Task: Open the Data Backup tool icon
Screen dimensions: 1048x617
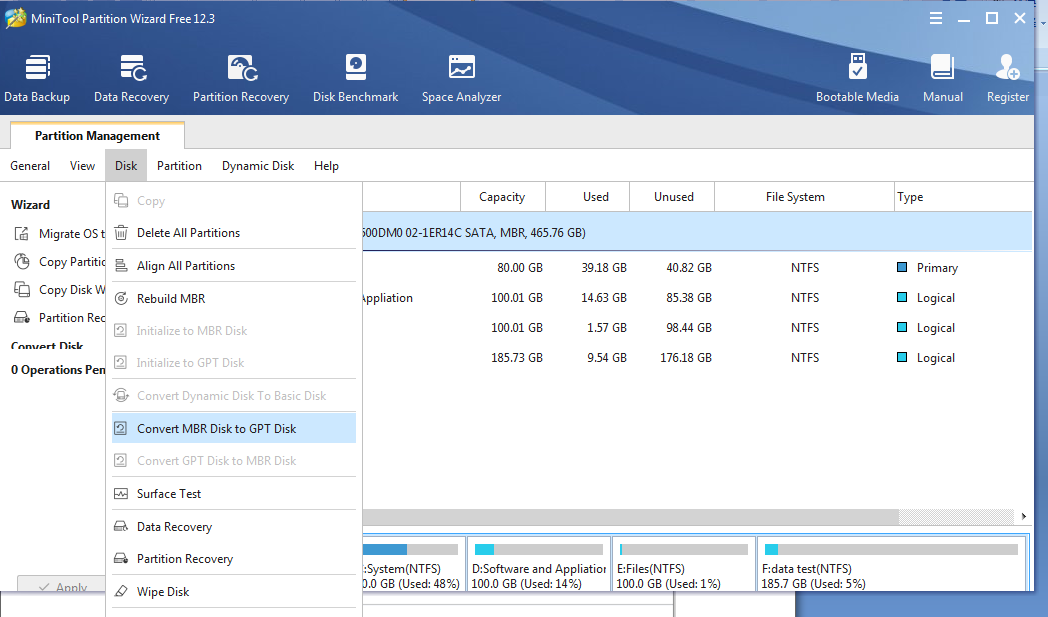Action: [x=37, y=68]
